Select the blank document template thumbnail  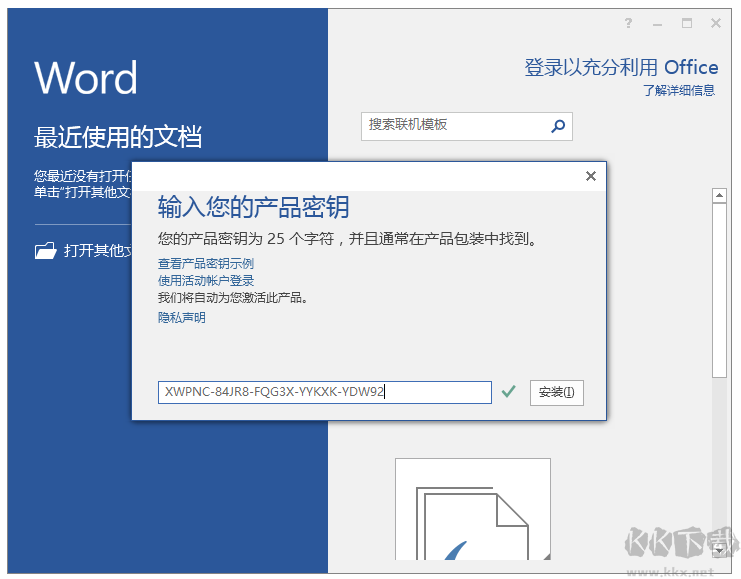(473, 509)
